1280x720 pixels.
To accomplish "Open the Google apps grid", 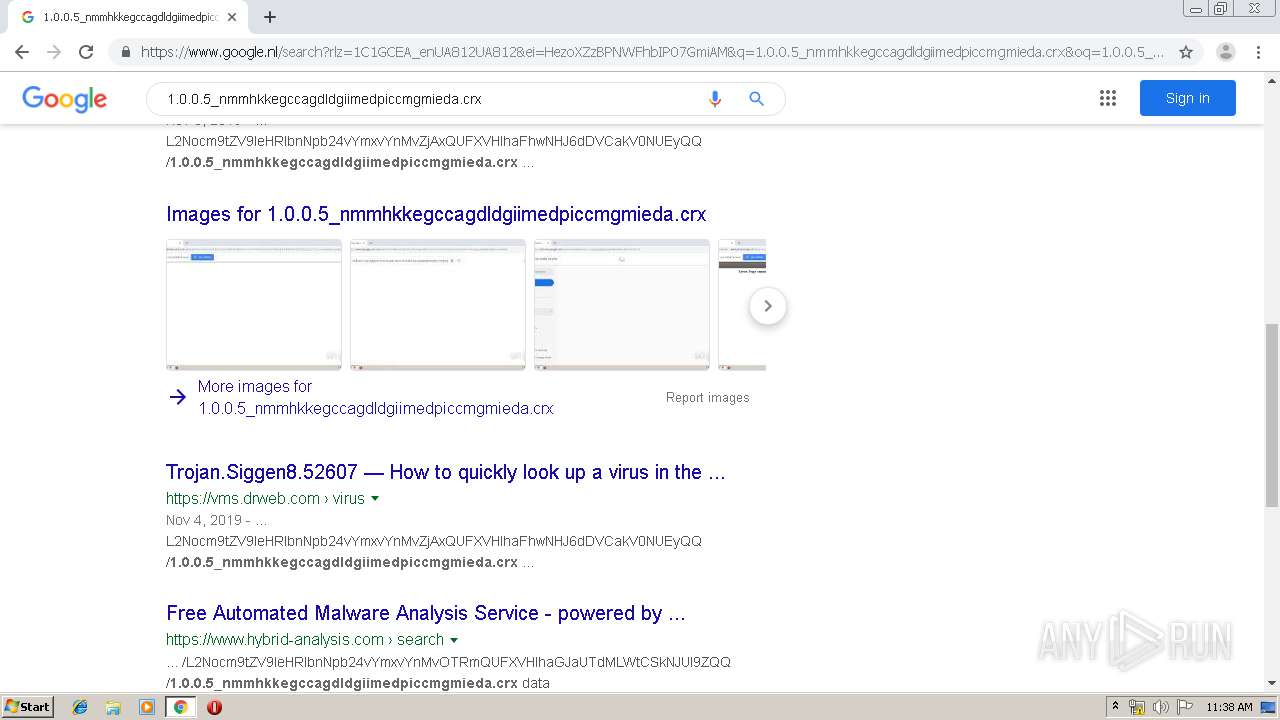I will [x=1107, y=98].
